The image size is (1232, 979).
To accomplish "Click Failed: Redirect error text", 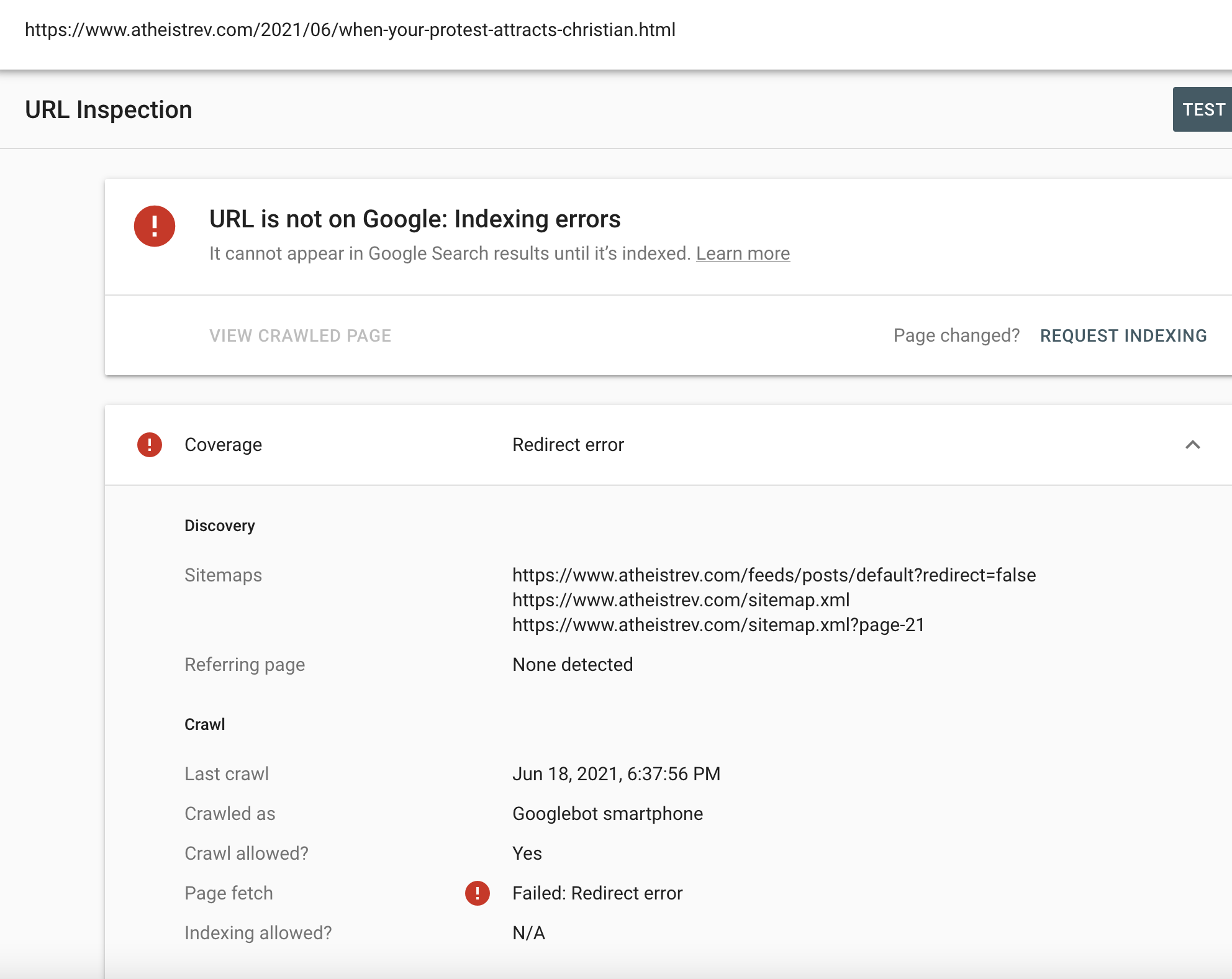I will coord(597,893).
